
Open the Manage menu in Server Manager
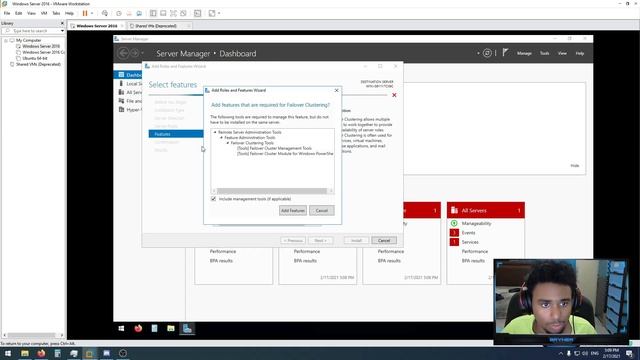[x=524, y=53]
